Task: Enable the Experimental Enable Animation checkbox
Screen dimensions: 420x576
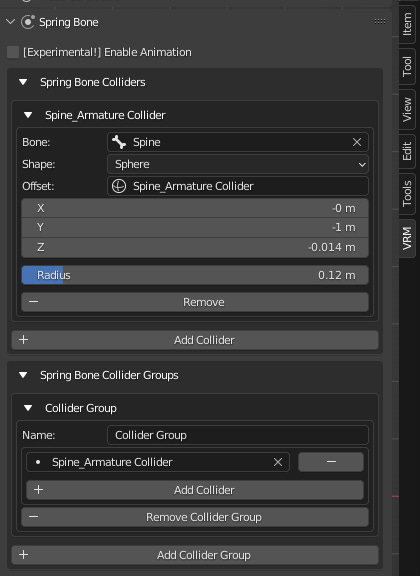Action: coord(13,52)
